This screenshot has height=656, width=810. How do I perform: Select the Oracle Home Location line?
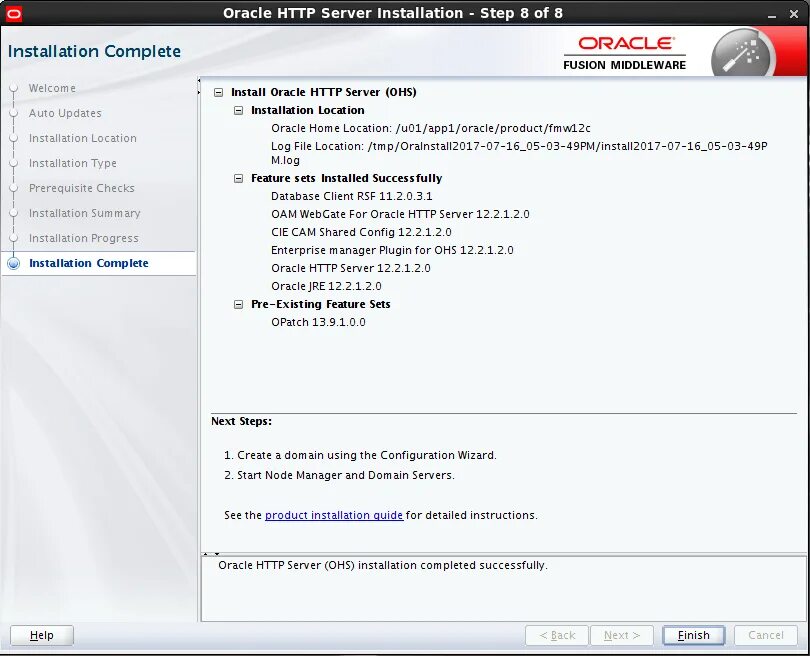pos(431,129)
